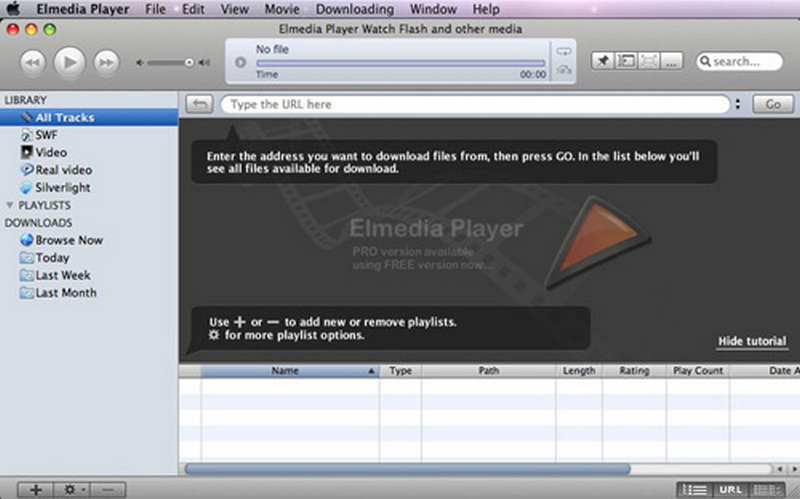Open the Elmedia Player application menu
The height and width of the screenshot is (499, 800).
[83, 9]
